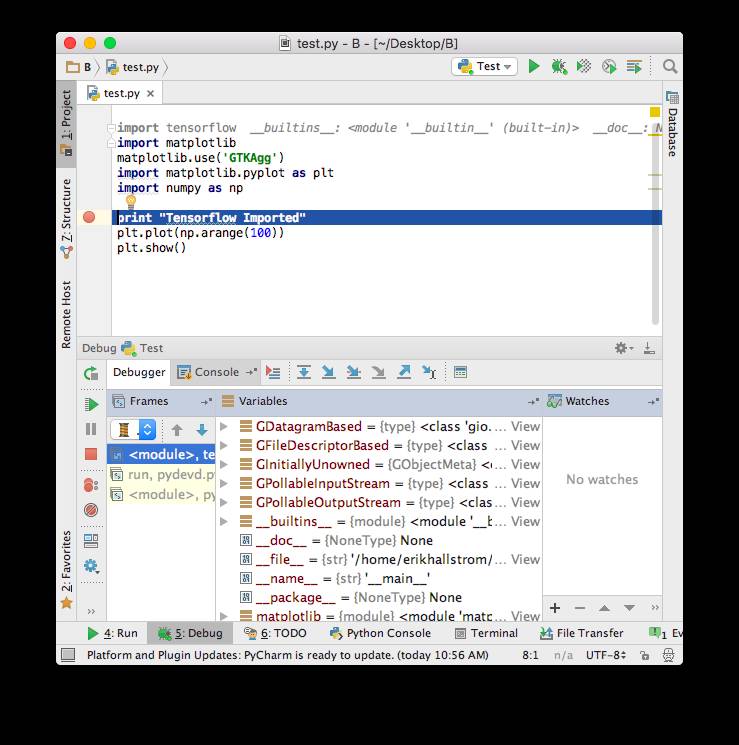Launch the profile run icon

coord(609,67)
